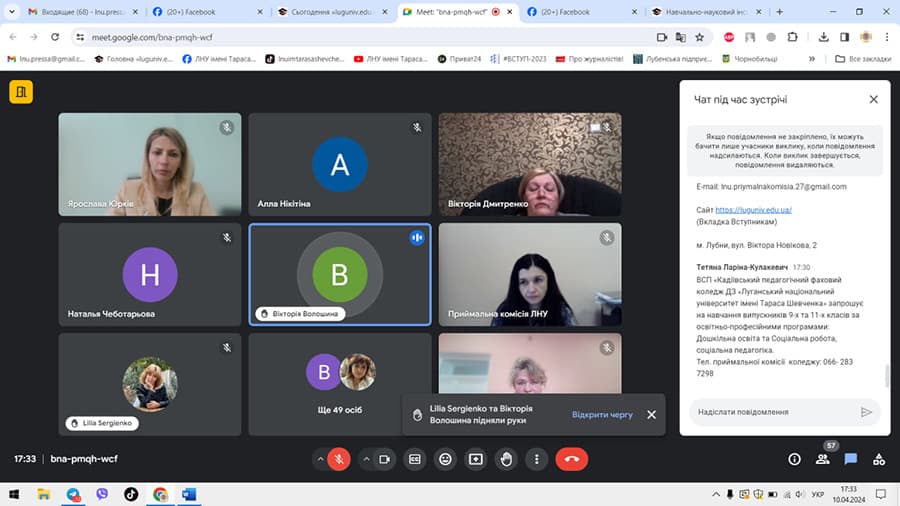Open the luguniv.edu.ua link in chat

tap(754, 210)
